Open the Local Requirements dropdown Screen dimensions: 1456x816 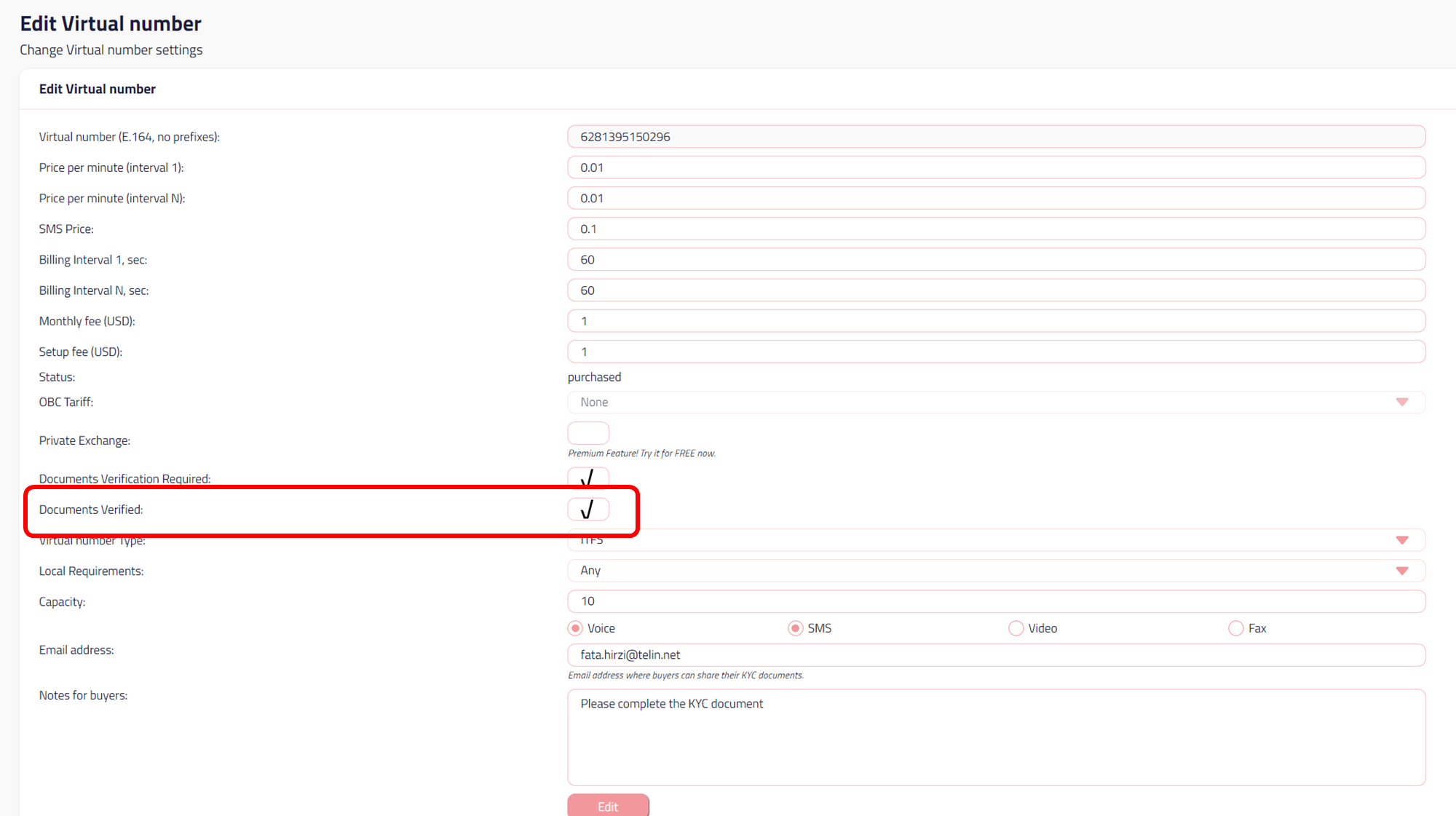coord(1401,571)
